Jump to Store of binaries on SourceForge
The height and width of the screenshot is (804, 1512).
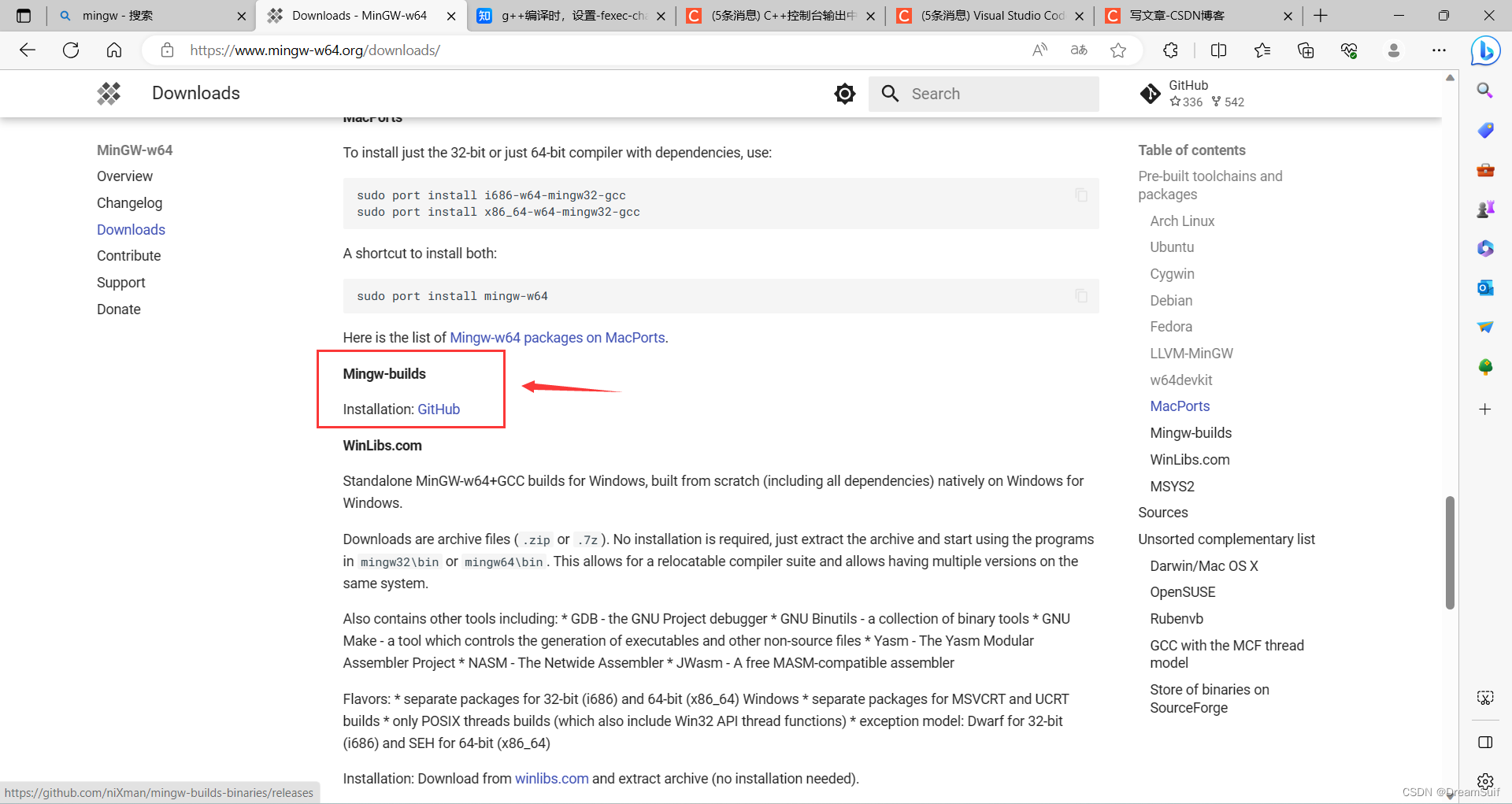click(x=1209, y=698)
